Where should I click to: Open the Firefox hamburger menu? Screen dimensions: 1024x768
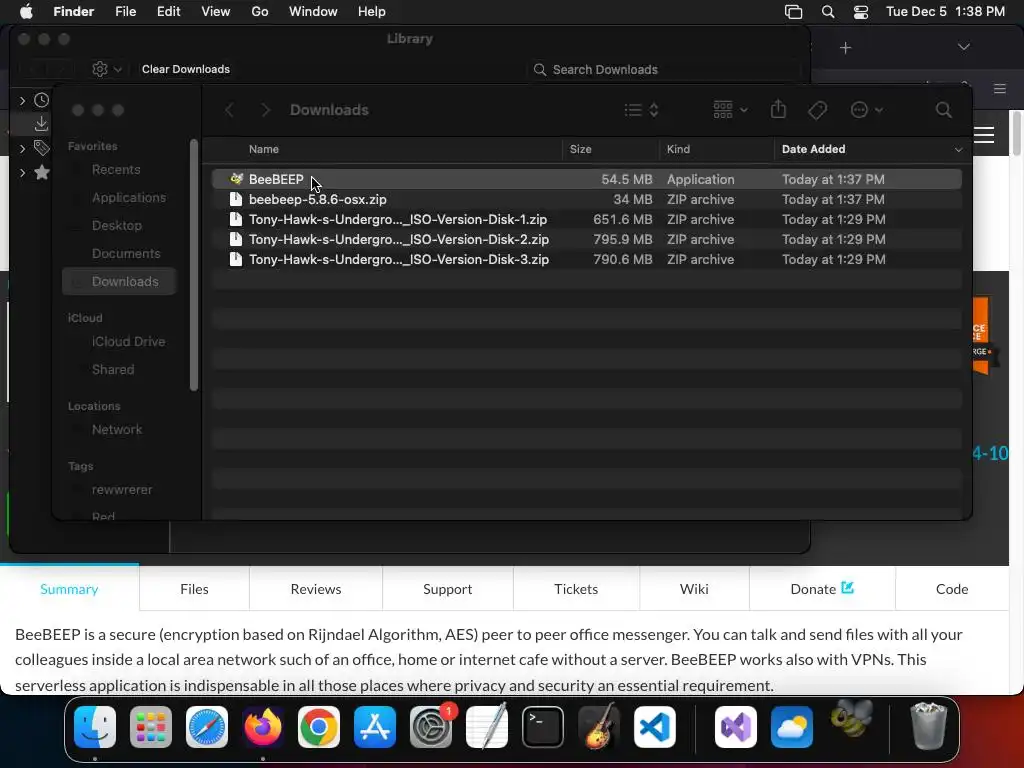tap(999, 88)
